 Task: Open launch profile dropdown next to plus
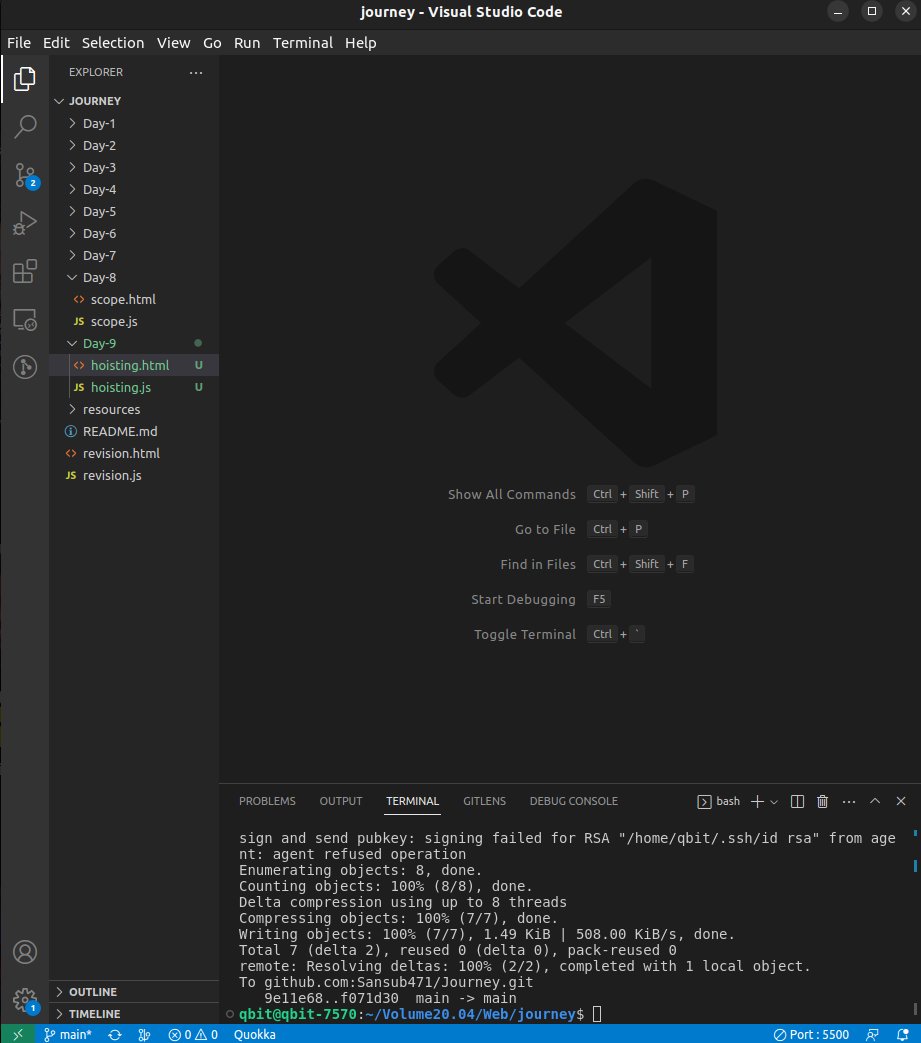[x=774, y=802]
